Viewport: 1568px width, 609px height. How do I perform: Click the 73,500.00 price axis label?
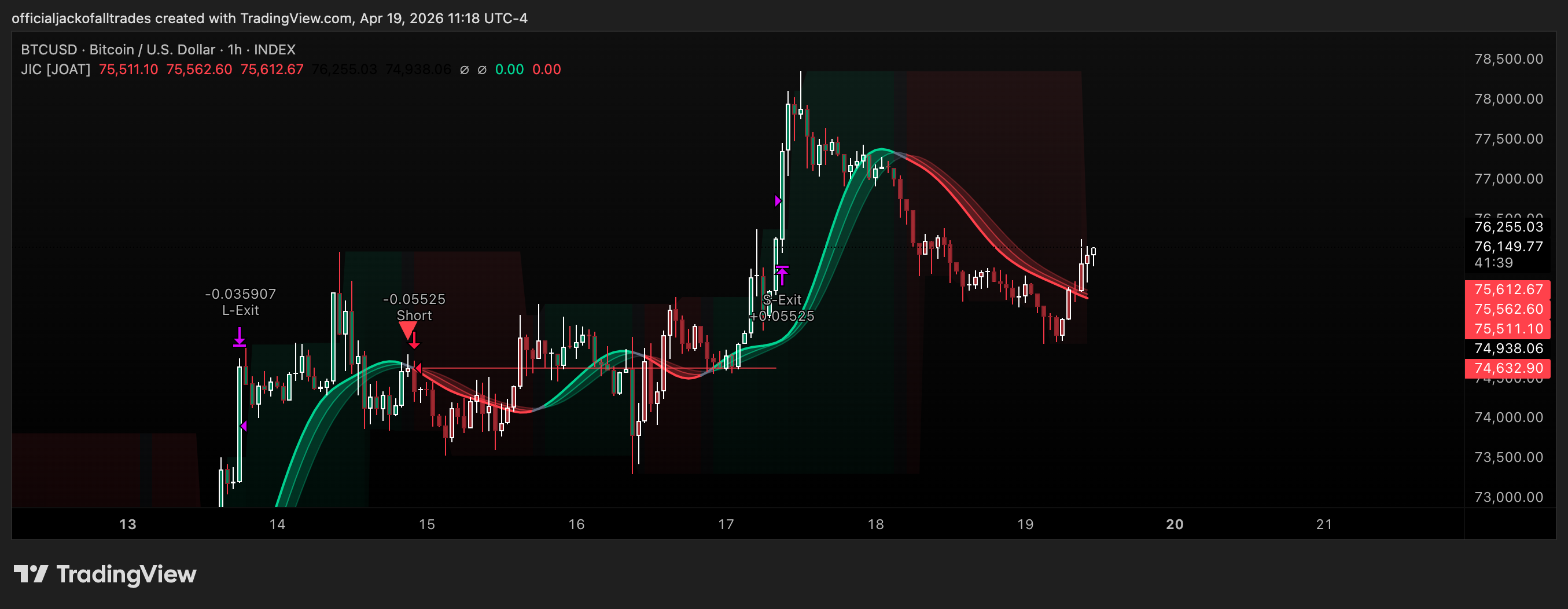1509,457
